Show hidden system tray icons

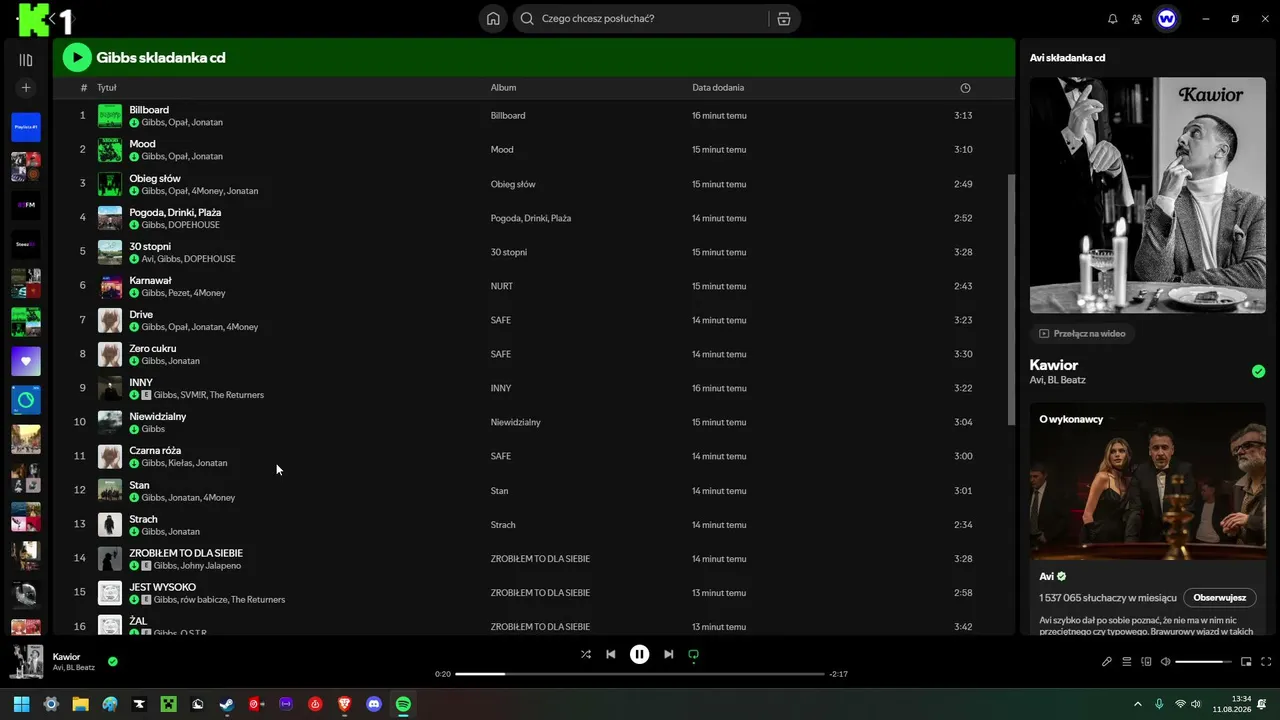pos(1137,704)
